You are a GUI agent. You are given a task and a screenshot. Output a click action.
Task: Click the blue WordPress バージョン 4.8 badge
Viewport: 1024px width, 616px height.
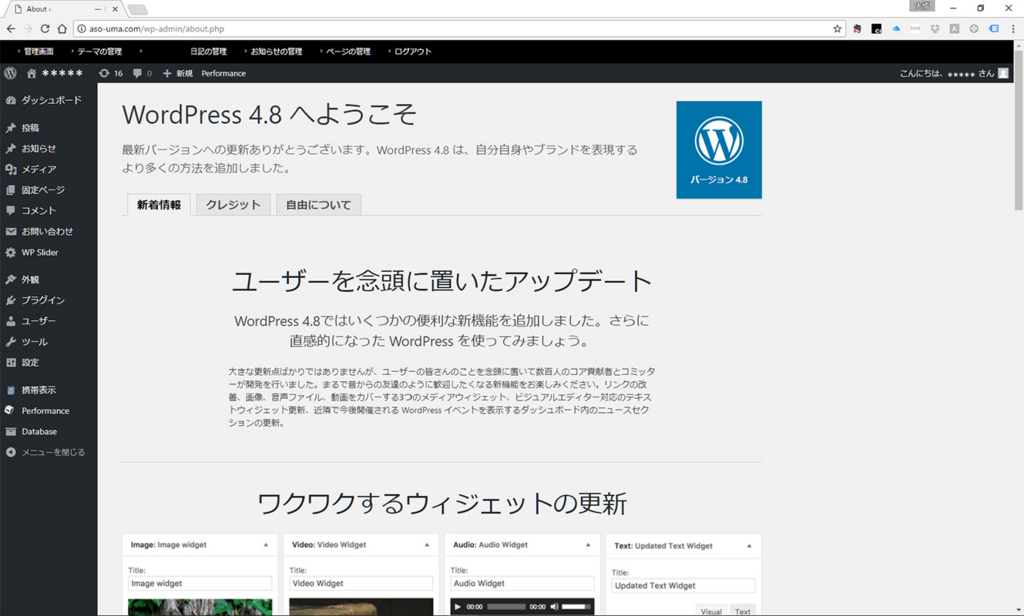(719, 150)
